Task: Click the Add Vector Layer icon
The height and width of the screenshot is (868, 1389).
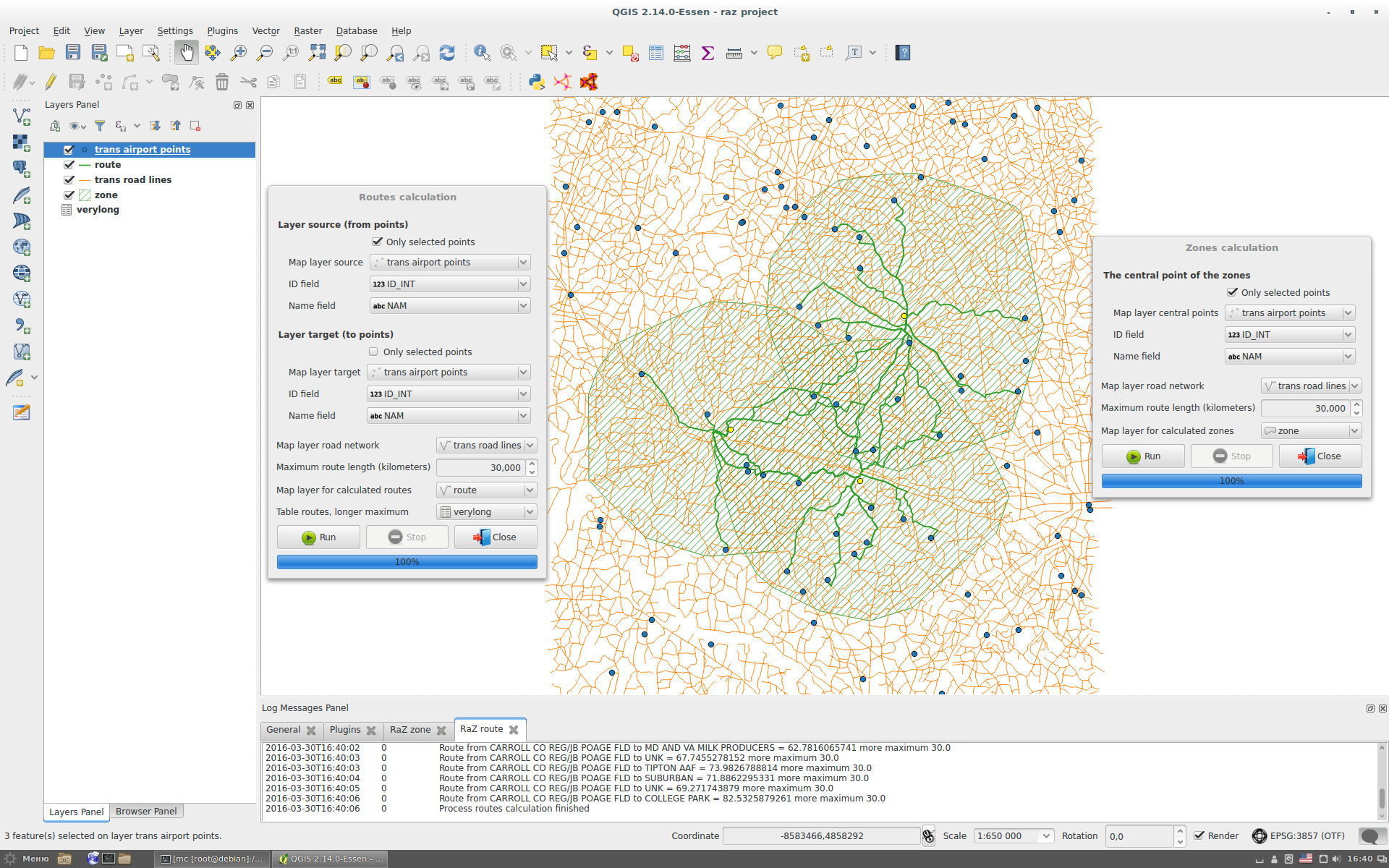Action: 22,116
